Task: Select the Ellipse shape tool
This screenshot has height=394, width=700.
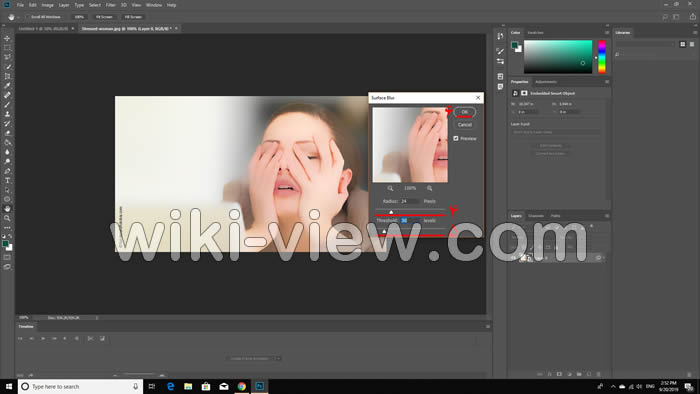Action: 7,199
